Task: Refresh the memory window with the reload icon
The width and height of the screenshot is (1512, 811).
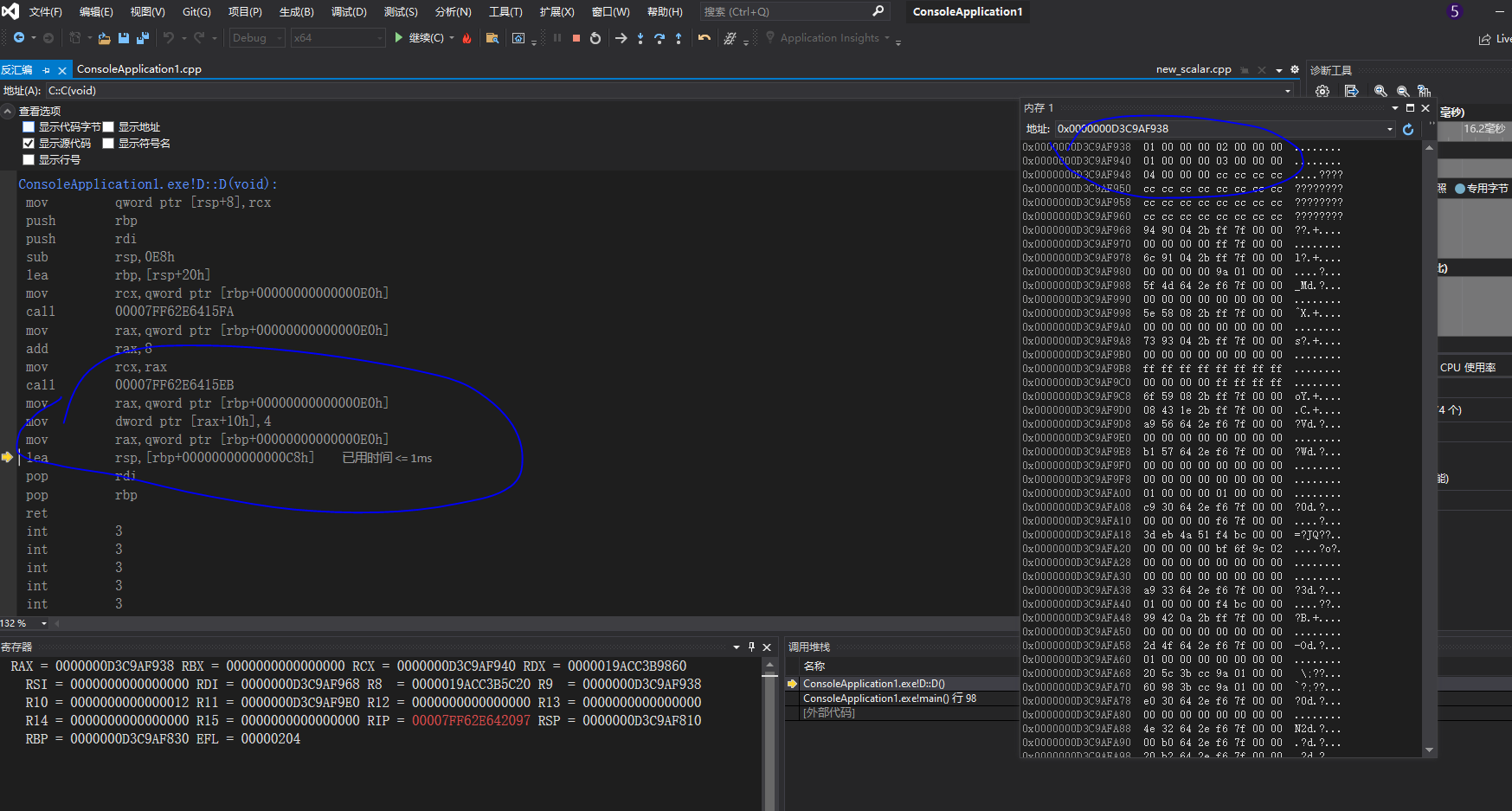Action: point(1408,129)
